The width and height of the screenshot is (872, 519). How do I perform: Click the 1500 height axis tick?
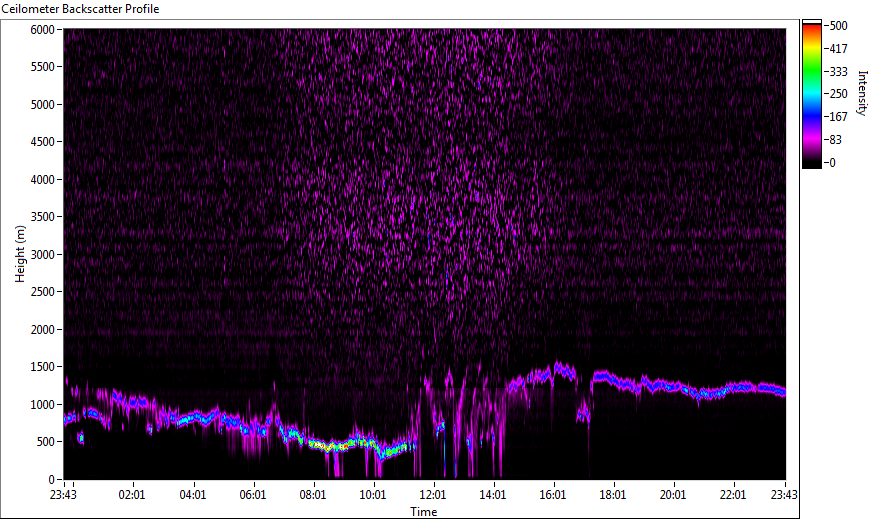[42, 367]
